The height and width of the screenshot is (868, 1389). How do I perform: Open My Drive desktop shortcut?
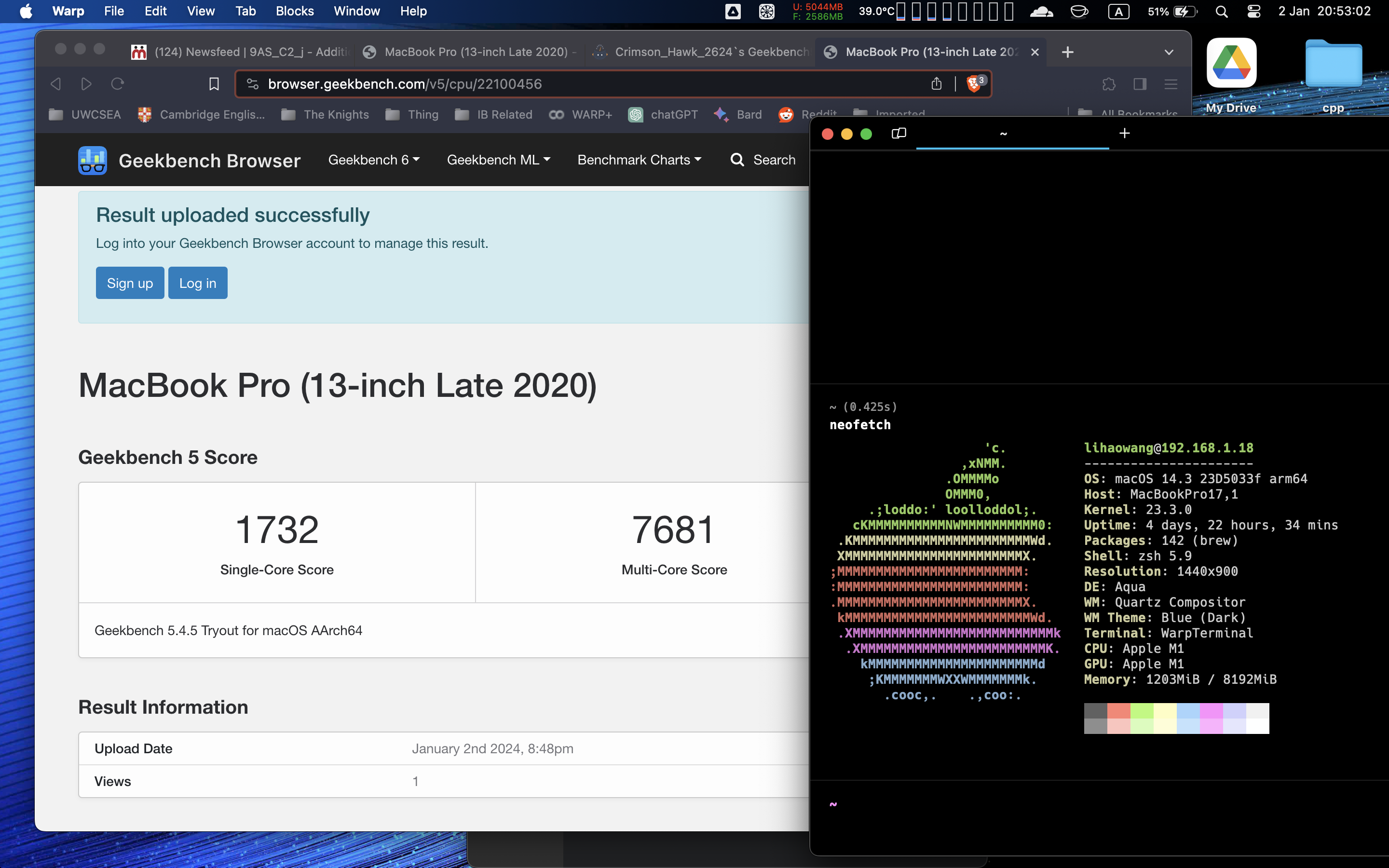coord(1231,76)
